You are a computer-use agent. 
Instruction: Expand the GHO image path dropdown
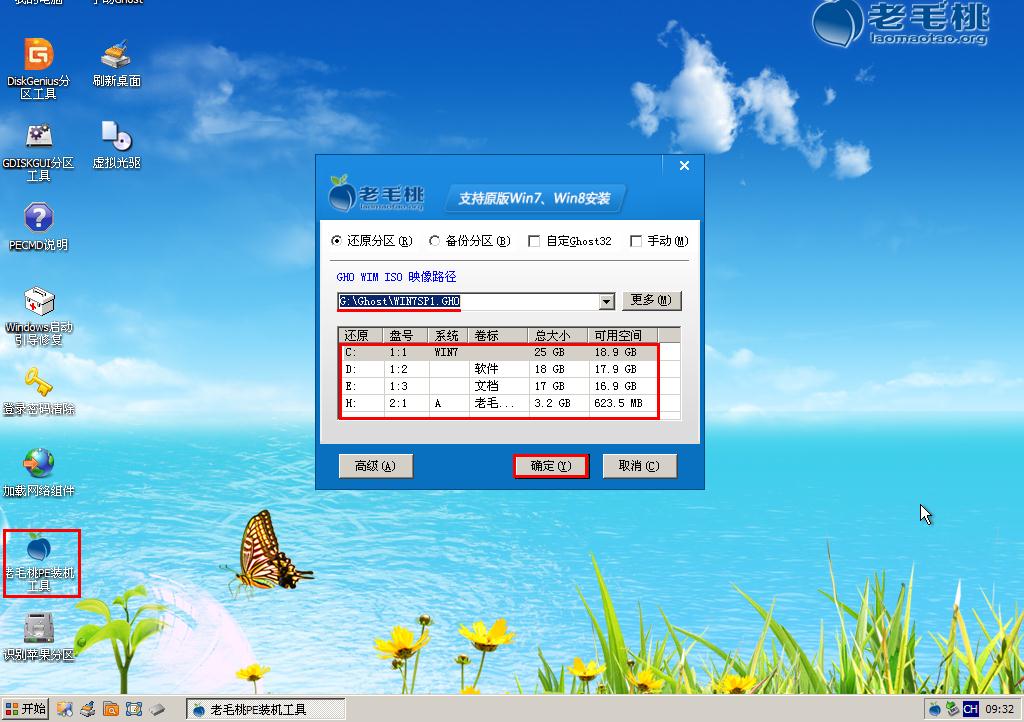pos(606,299)
